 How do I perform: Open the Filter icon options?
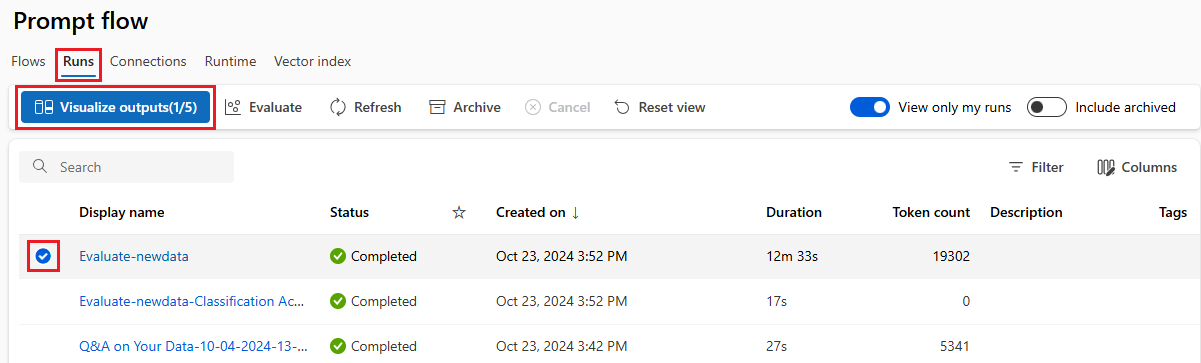[1016, 167]
